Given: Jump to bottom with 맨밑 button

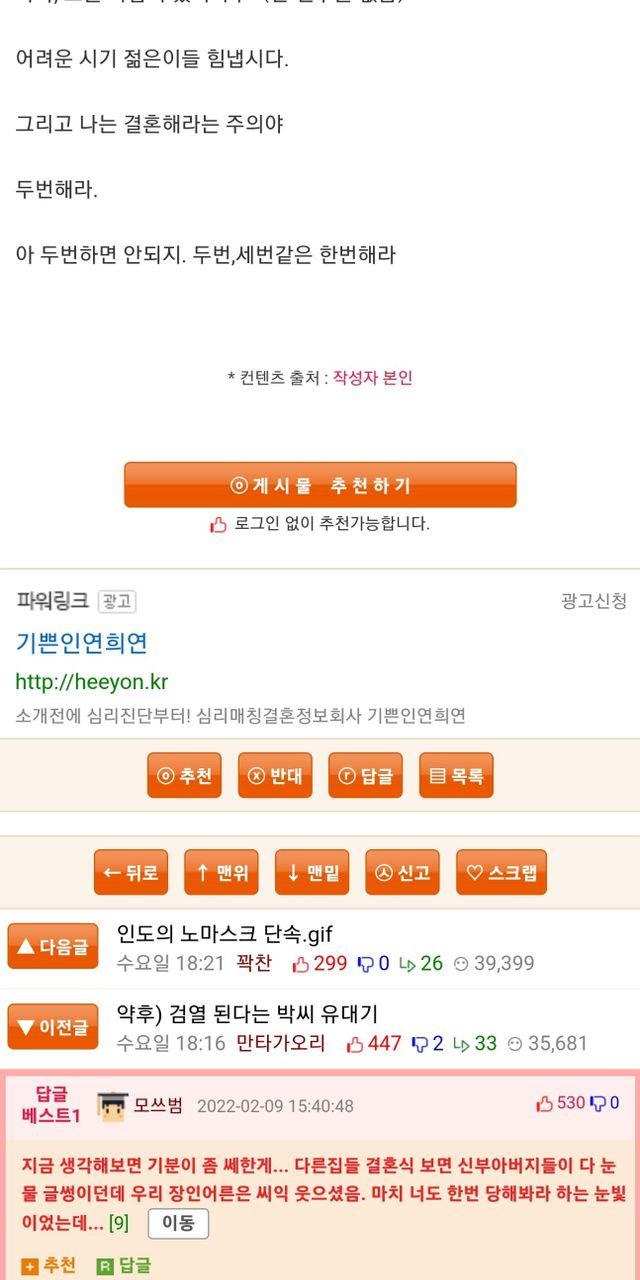Looking at the screenshot, I should [x=311, y=872].
